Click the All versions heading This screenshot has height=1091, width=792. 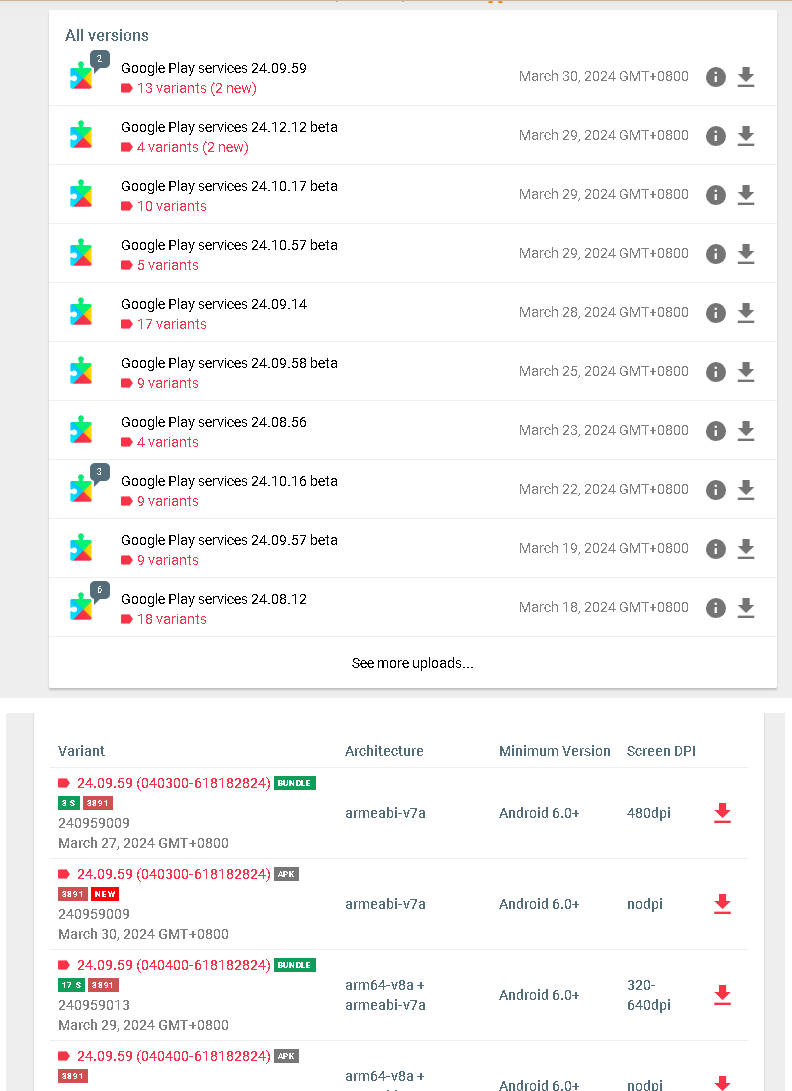tap(106, 35)
